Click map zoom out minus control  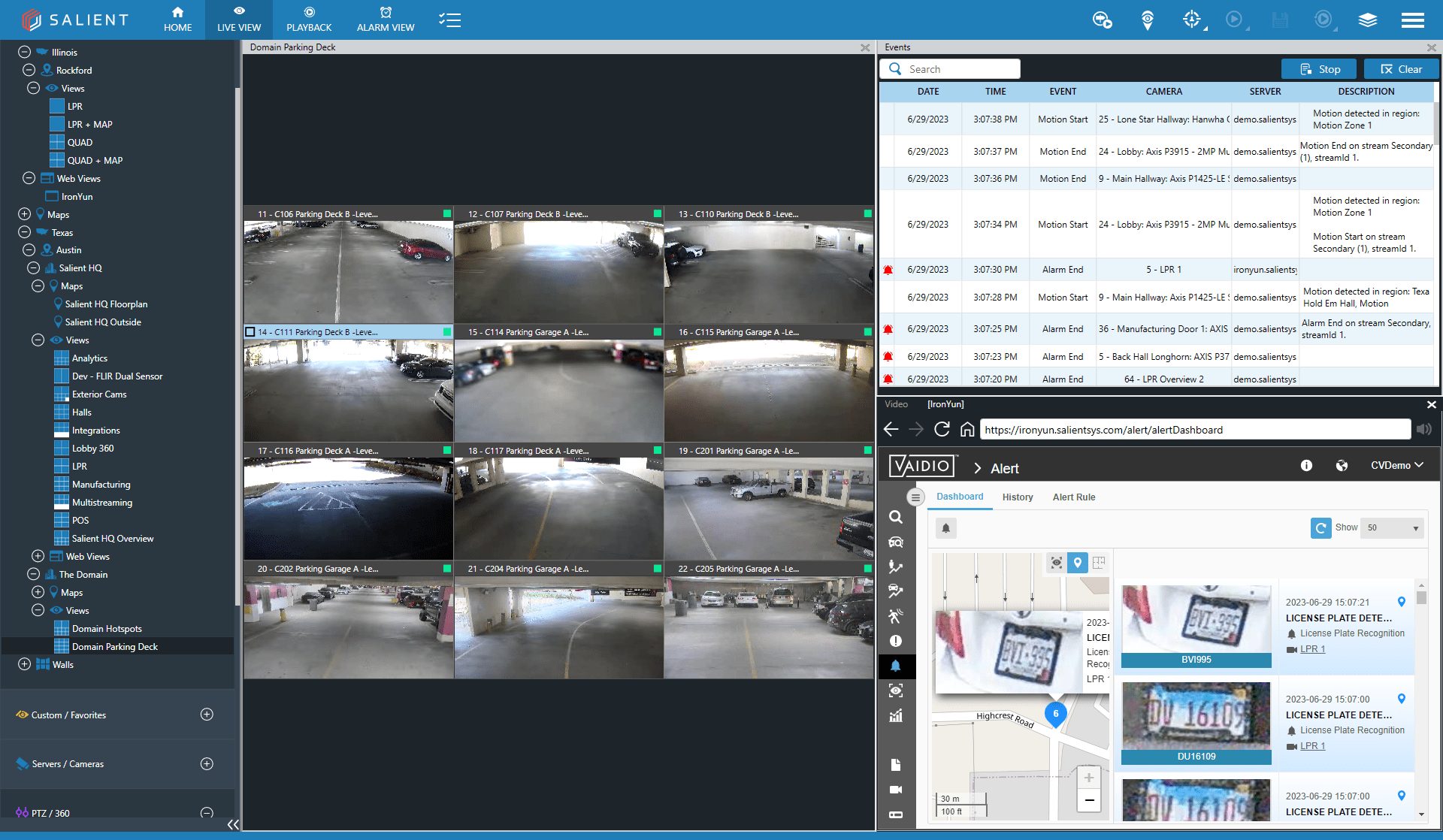[1089, 801]
